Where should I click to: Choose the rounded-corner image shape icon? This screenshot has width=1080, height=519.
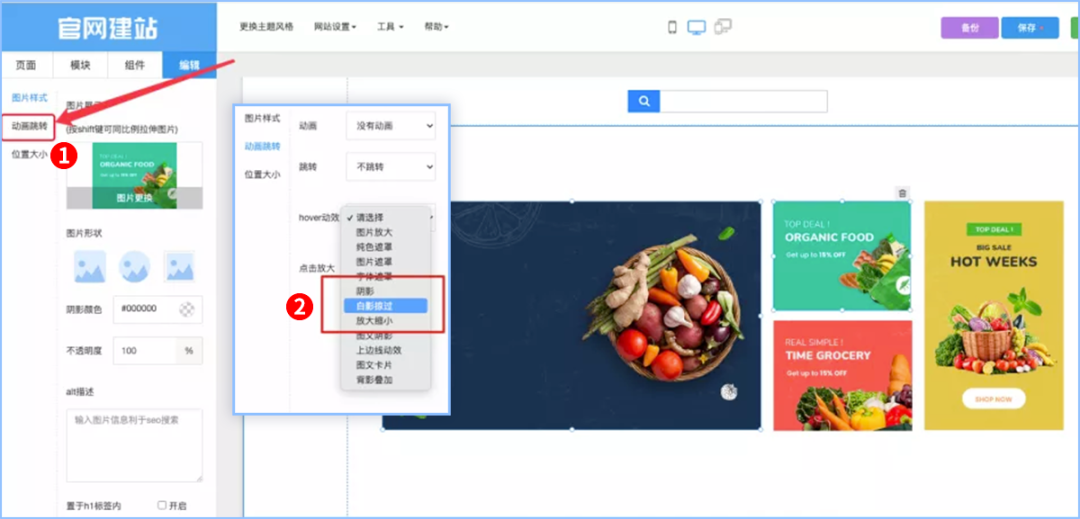180,266
